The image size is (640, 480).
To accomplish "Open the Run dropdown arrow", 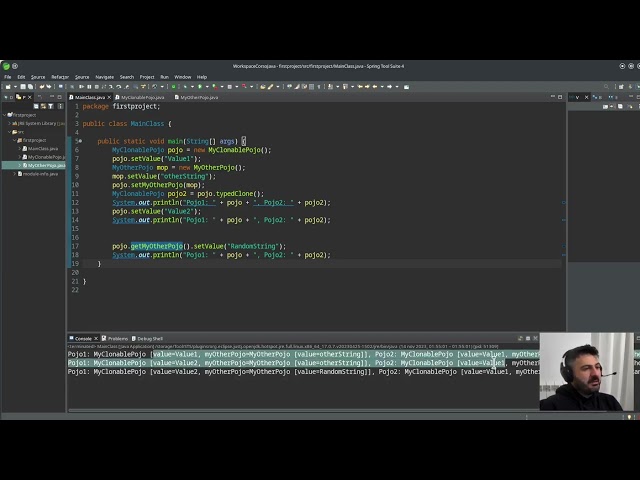I will [x=207, y=87].
